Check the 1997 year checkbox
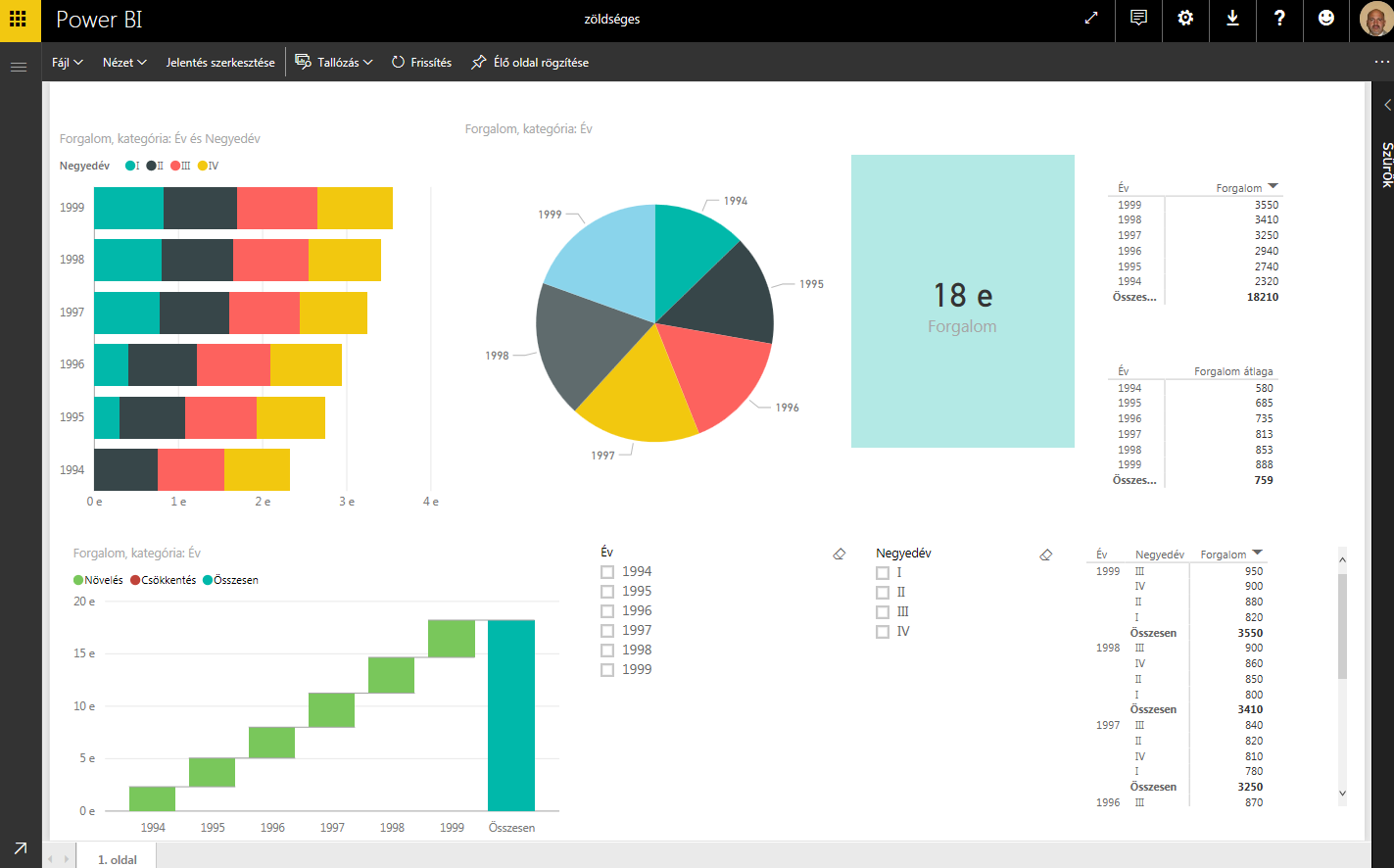The image size is (1394, 868). coord(607,631)
